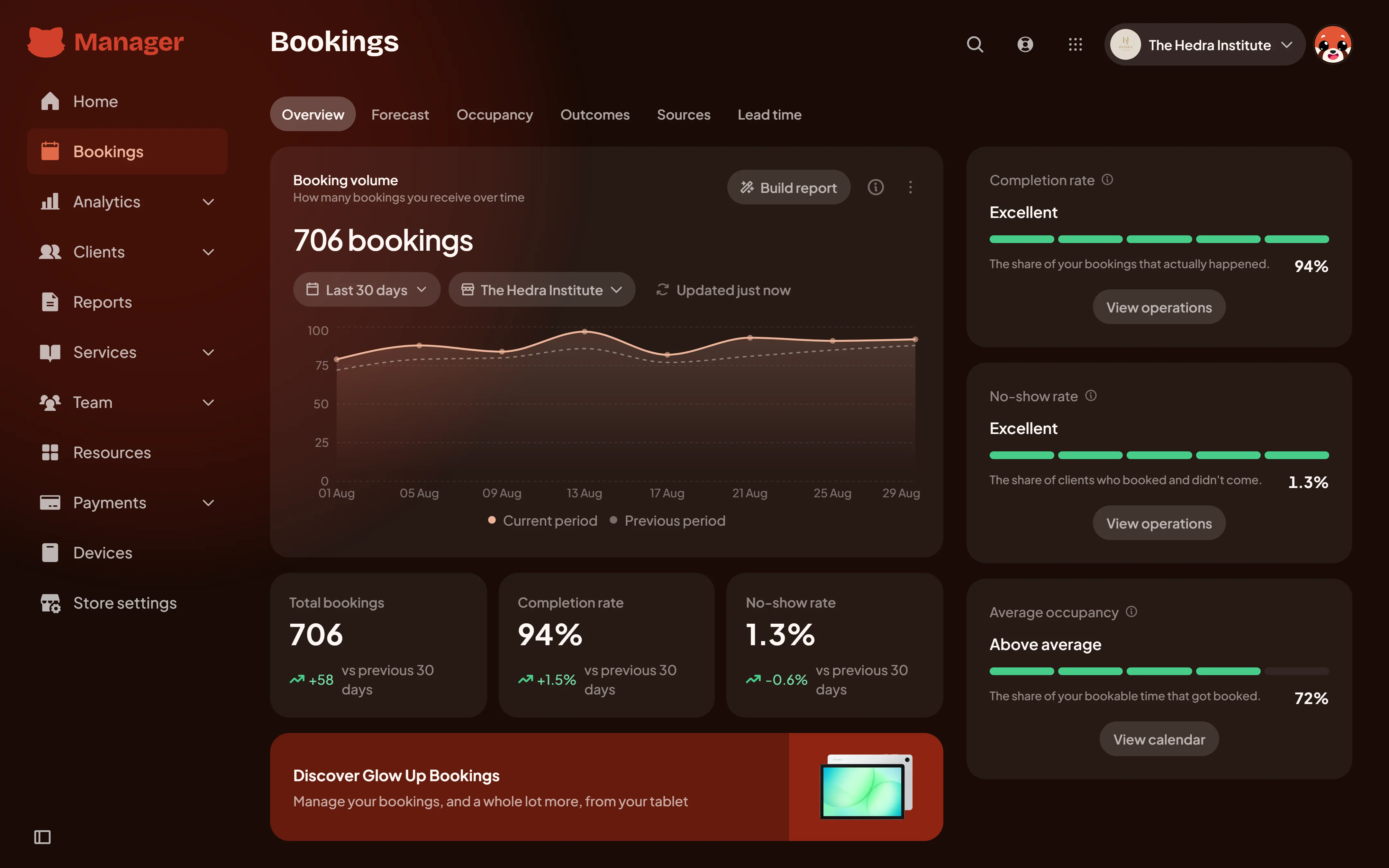Open the Discover Glow Up Bookings banner

tap(606, 787)
